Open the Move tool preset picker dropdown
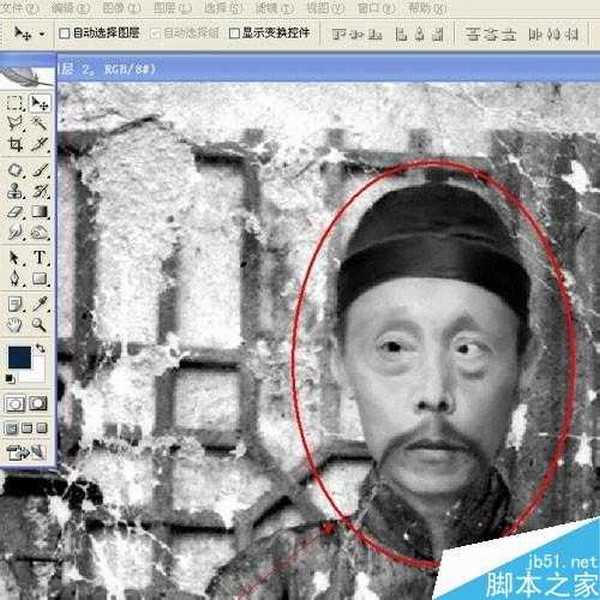Screen dimensions: 600x600 pyautogui.click(x=42, y=34)
